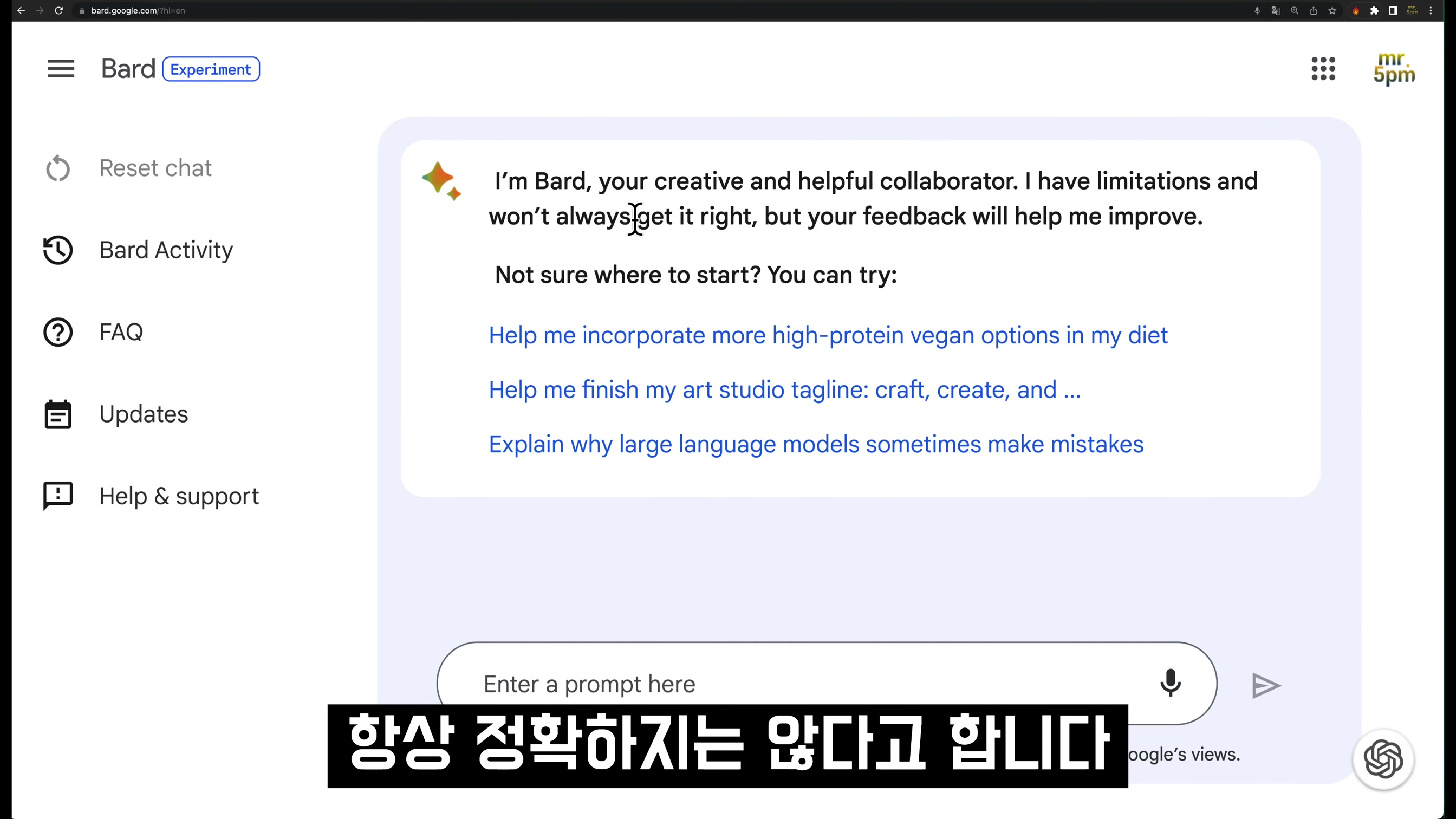Screen dimensions: 1456x819
Task: Go back with the browser back arrow
Action: 21,10
